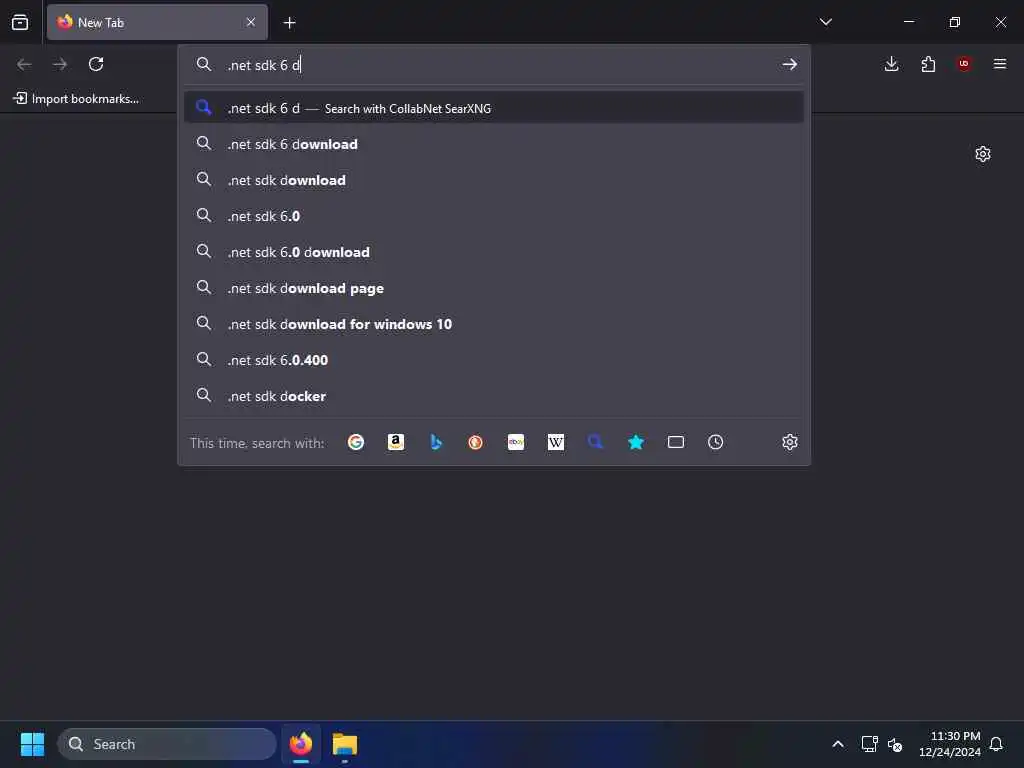Screen dimensions: 1024x768
Task: Click the Go arrow in address bar
Action: click(x=790, y=64)
